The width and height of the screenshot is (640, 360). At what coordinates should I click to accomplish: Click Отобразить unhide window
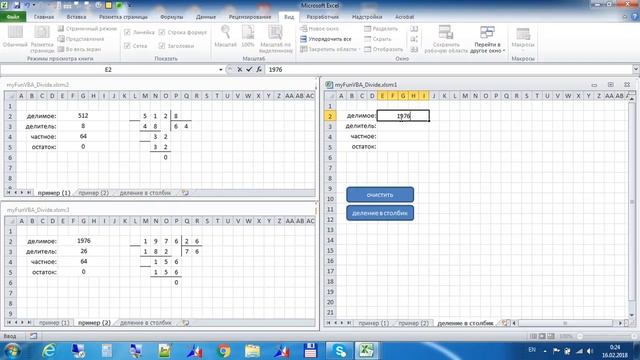click(x=383, y=49)
